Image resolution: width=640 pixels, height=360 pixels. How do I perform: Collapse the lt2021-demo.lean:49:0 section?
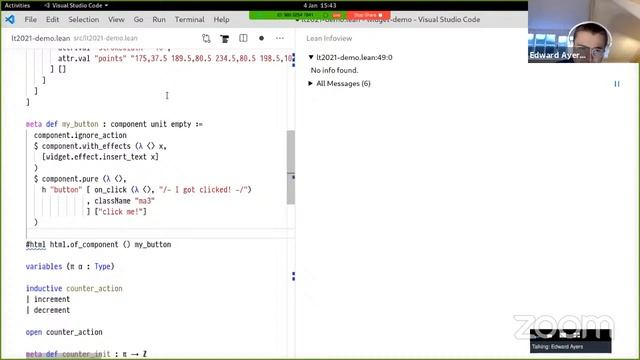(311, 57)
